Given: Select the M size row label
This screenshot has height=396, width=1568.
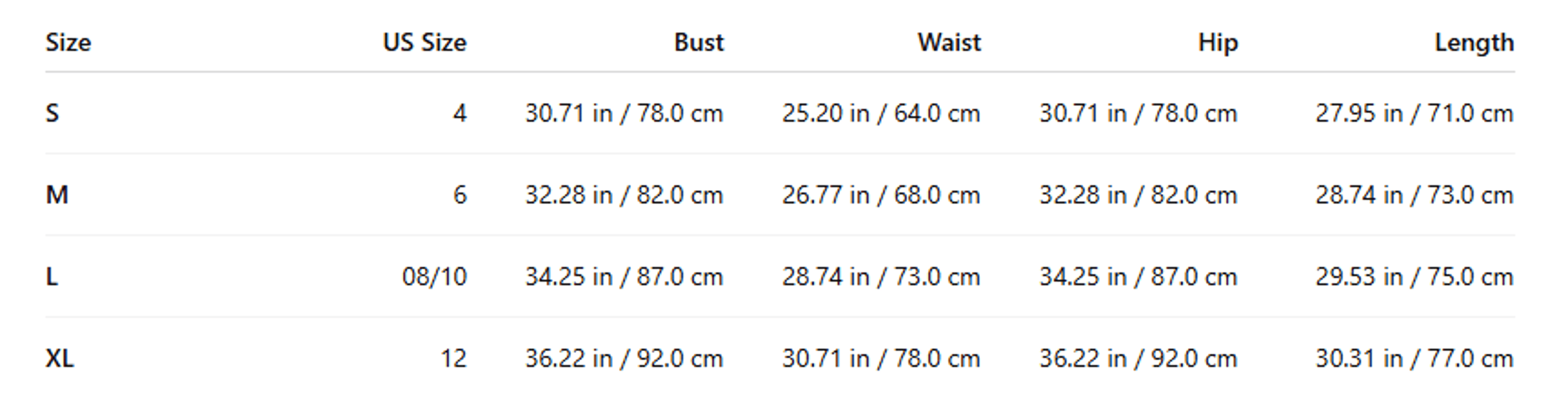Looking at the screenshot, I should pyautogui.click(x=57, y=195).
